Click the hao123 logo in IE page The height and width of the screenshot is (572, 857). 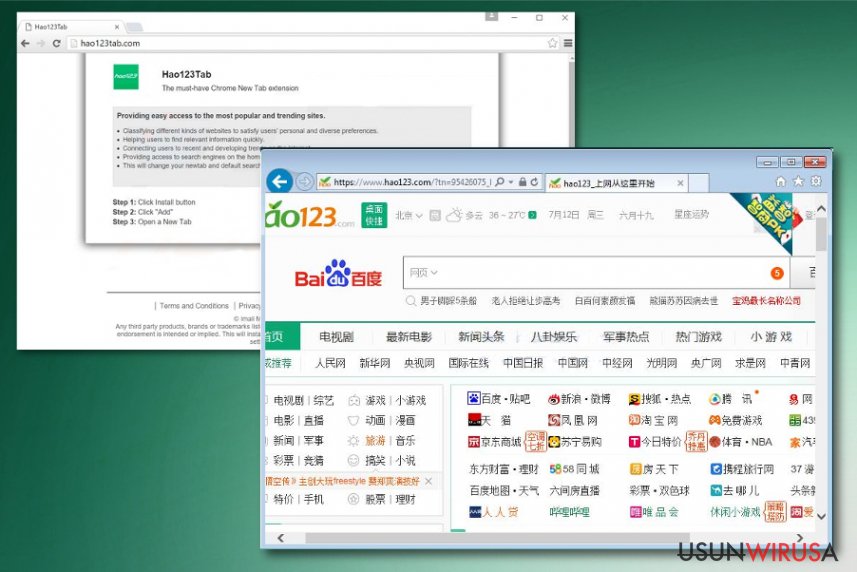coord(310,215)
